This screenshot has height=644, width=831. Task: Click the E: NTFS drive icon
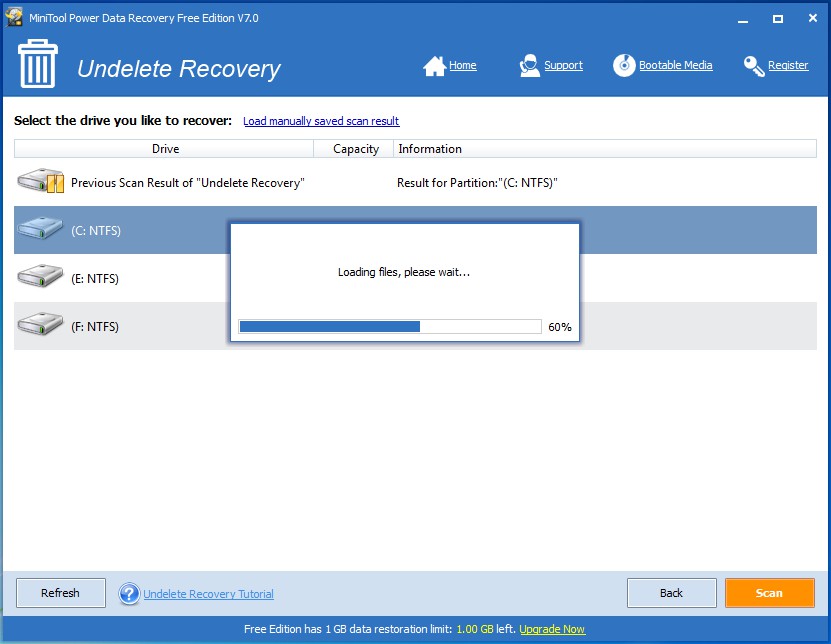pos(40,277)
